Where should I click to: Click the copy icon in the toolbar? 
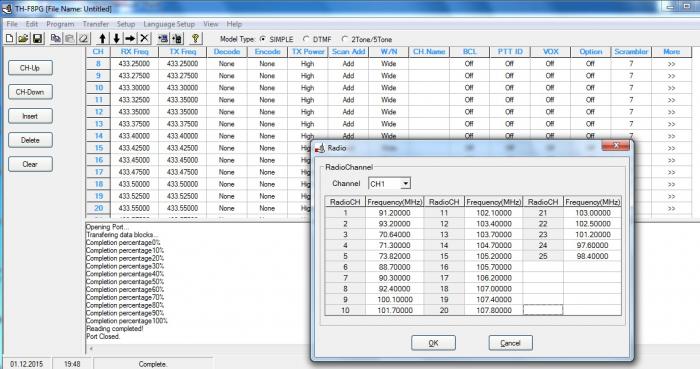[56, 39]
